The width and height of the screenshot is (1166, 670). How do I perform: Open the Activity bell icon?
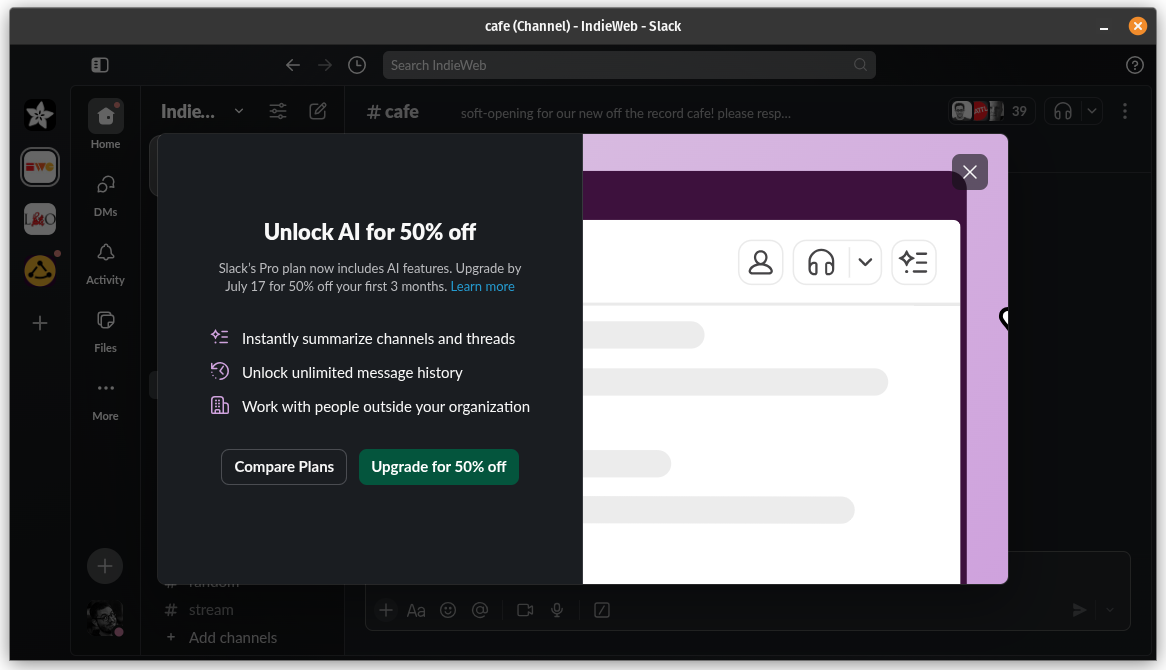(x=106, y=262)
